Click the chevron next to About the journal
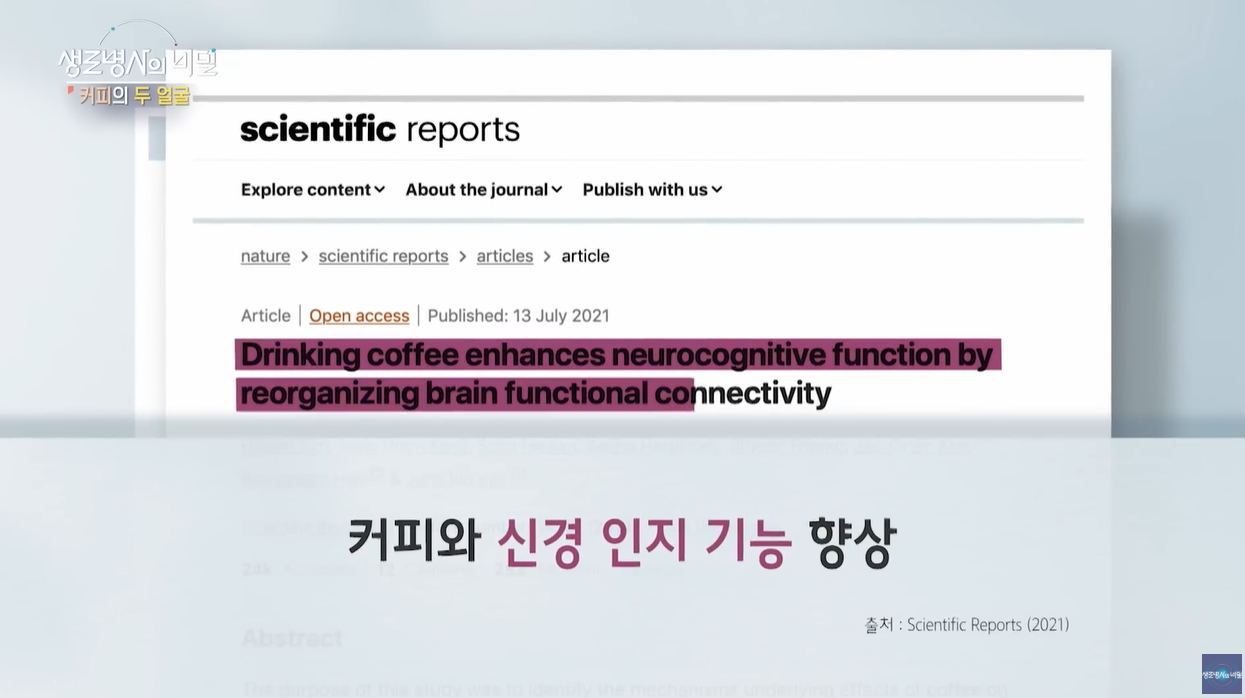Screen dimensions: 1245x698 (x=558, y=189)
